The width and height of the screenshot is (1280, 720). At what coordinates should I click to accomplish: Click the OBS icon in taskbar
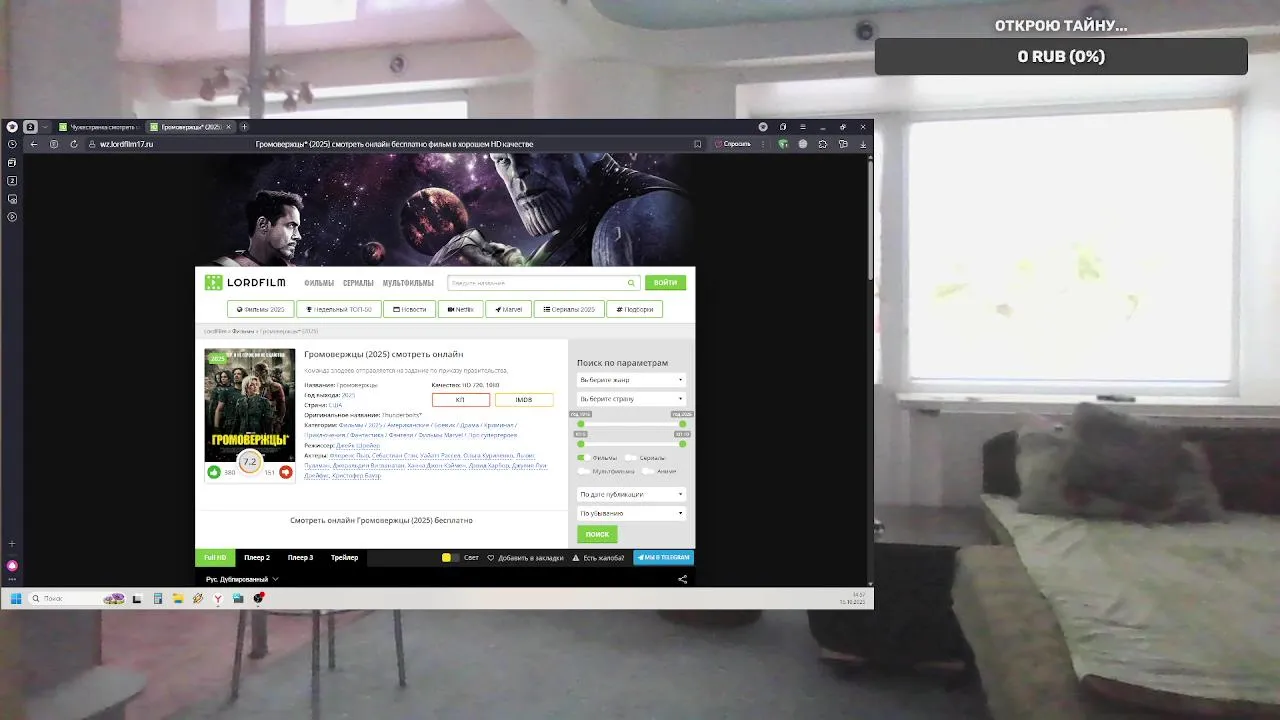258,599
